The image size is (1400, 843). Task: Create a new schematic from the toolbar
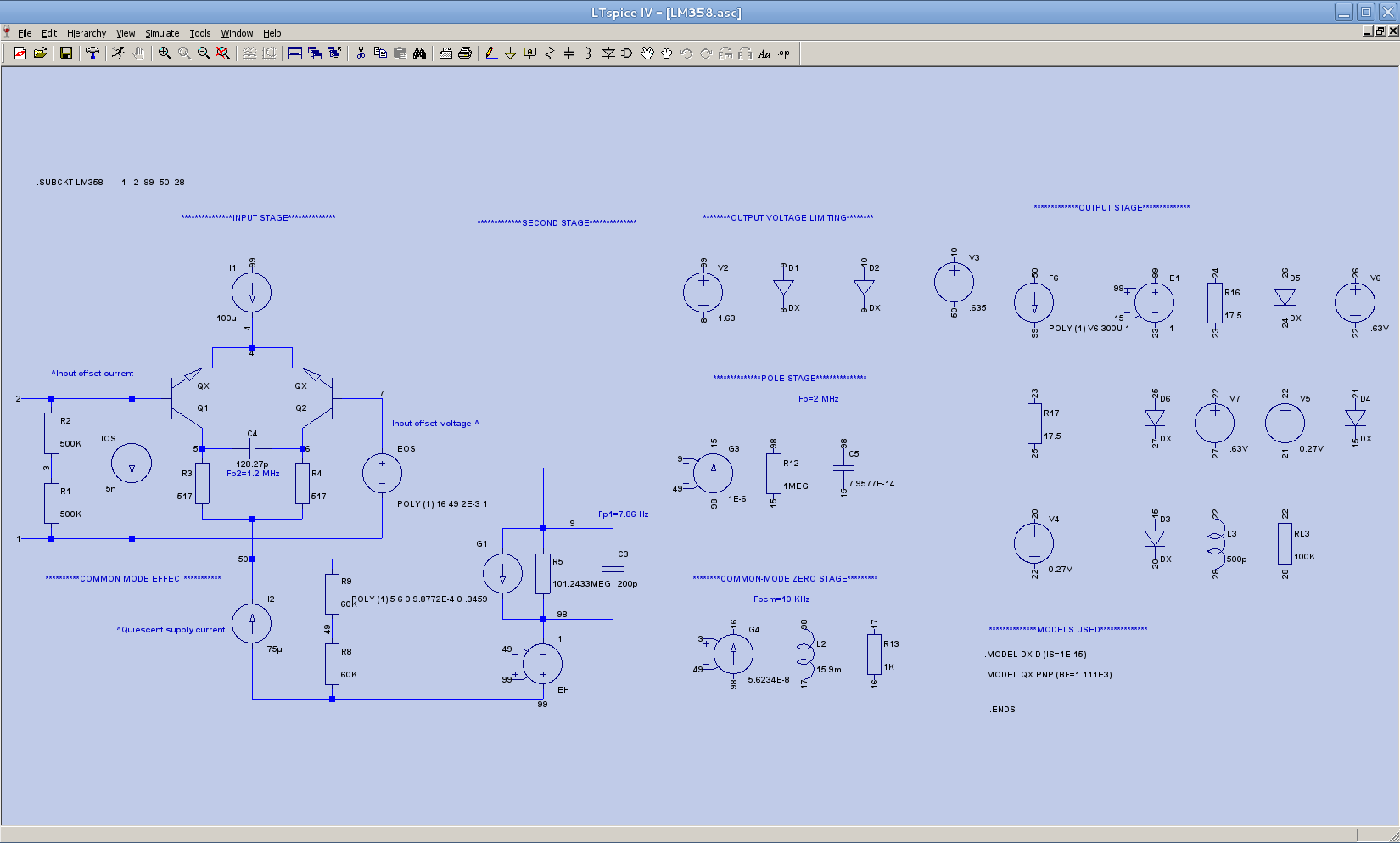point(20,53)
